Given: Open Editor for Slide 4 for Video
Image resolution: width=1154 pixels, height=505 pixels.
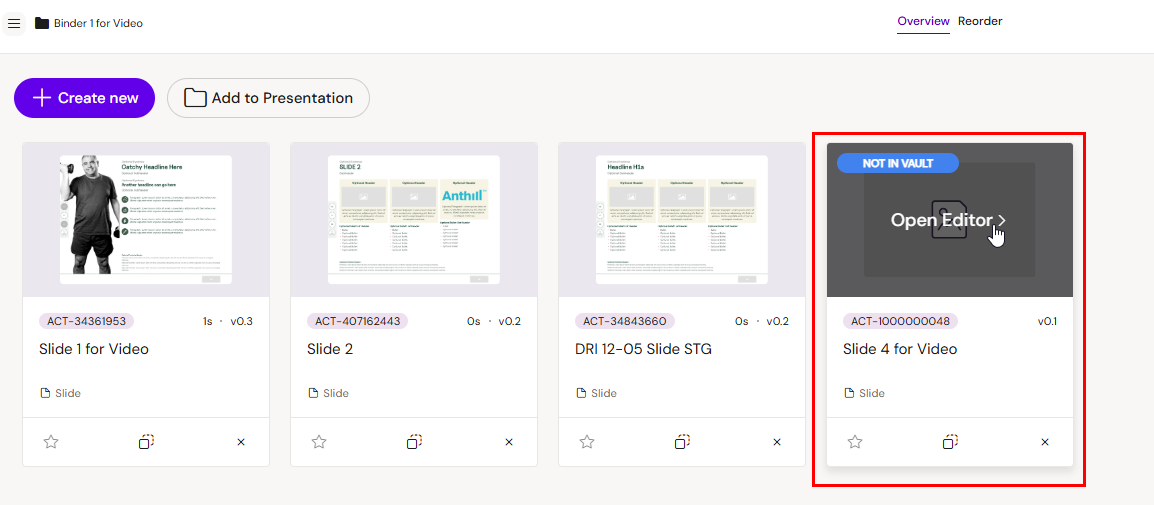Looking at the screenshot, I should click(948, 221).
